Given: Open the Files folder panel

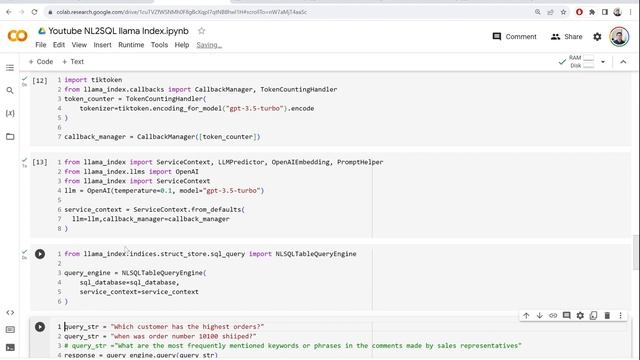Looking at the screenshot, I should point(10,136).
